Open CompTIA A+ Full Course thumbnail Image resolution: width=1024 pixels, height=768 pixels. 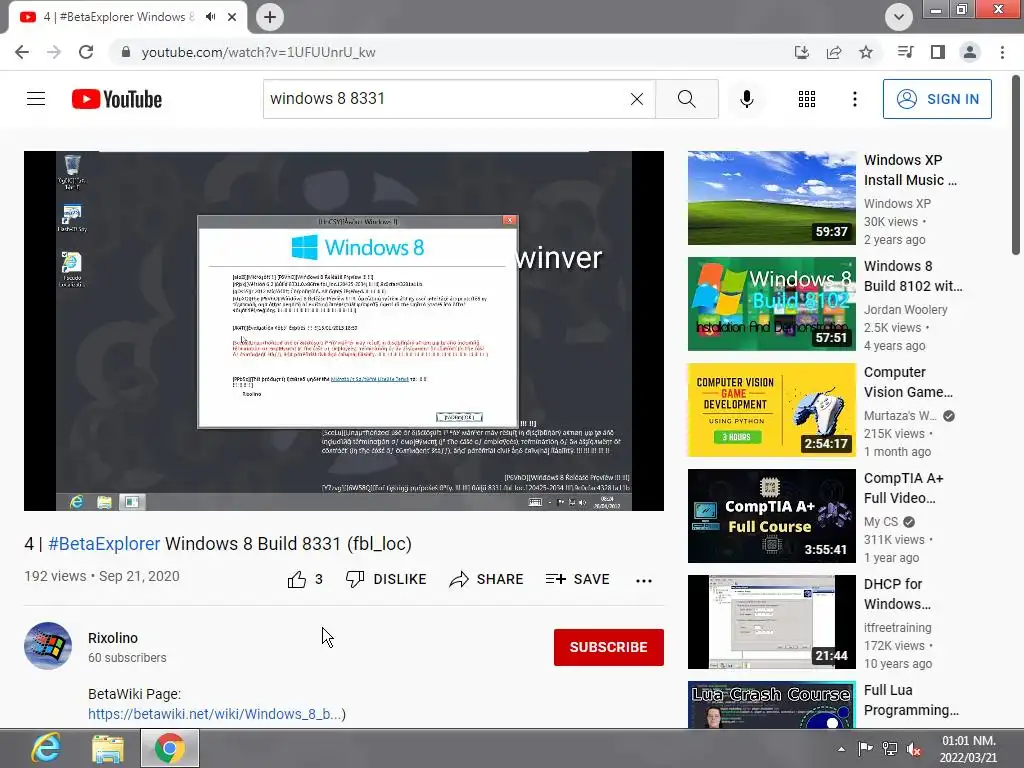pos(771,516)
